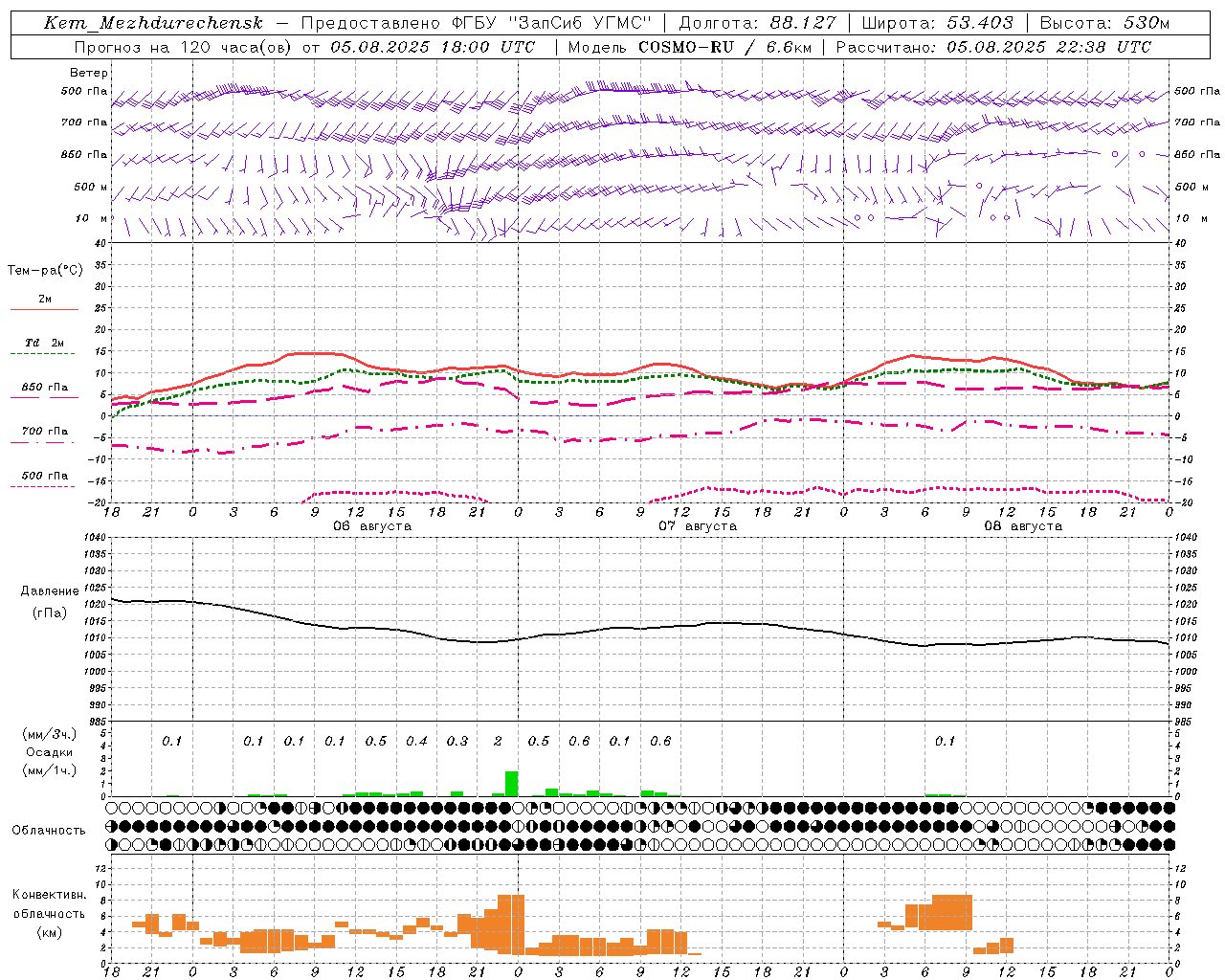Click the Давление pressure panel label
Viewport: 1225px width, 980px height.
pos(50,591)
